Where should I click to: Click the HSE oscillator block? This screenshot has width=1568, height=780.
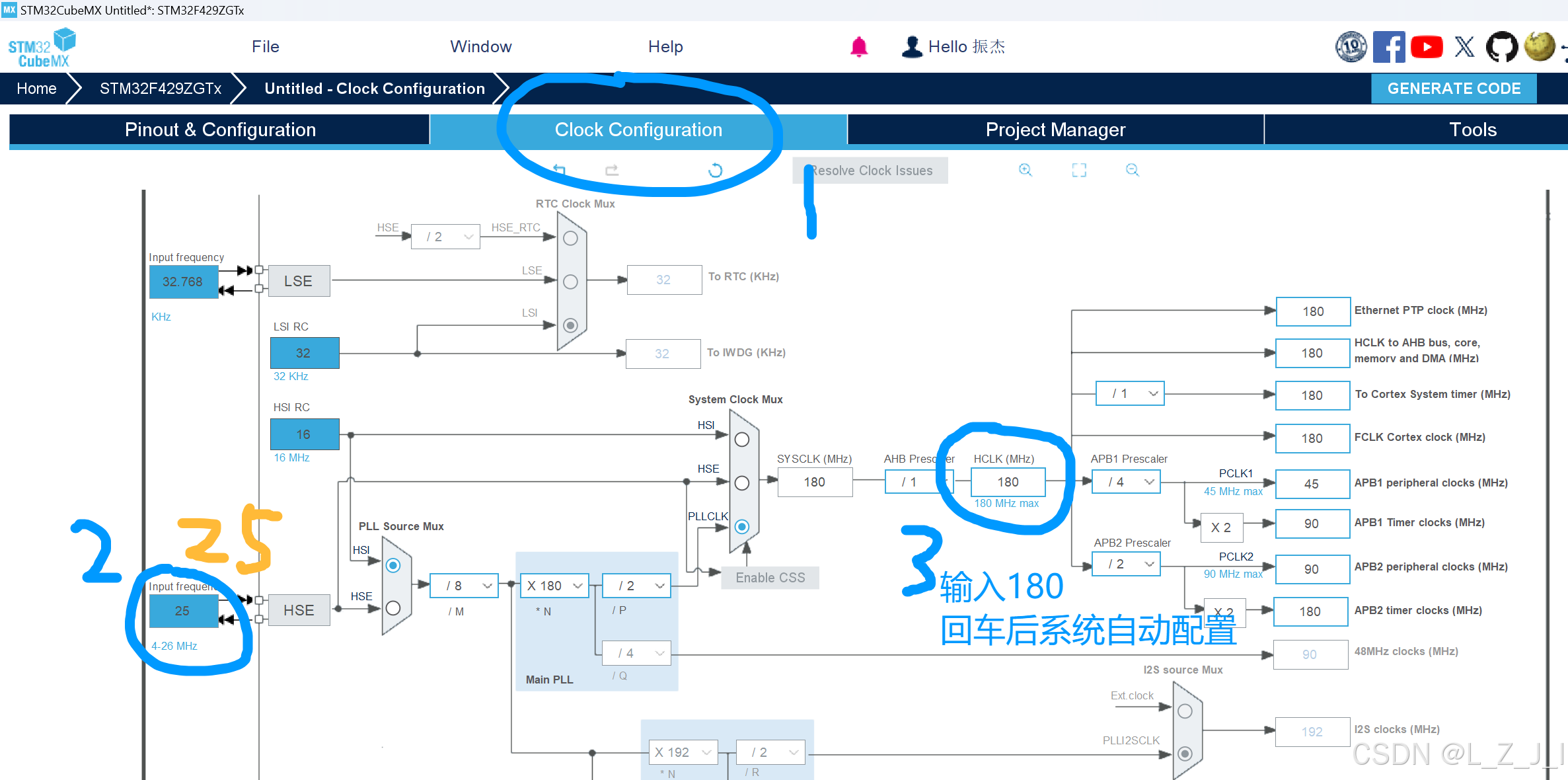coord(299,610)
